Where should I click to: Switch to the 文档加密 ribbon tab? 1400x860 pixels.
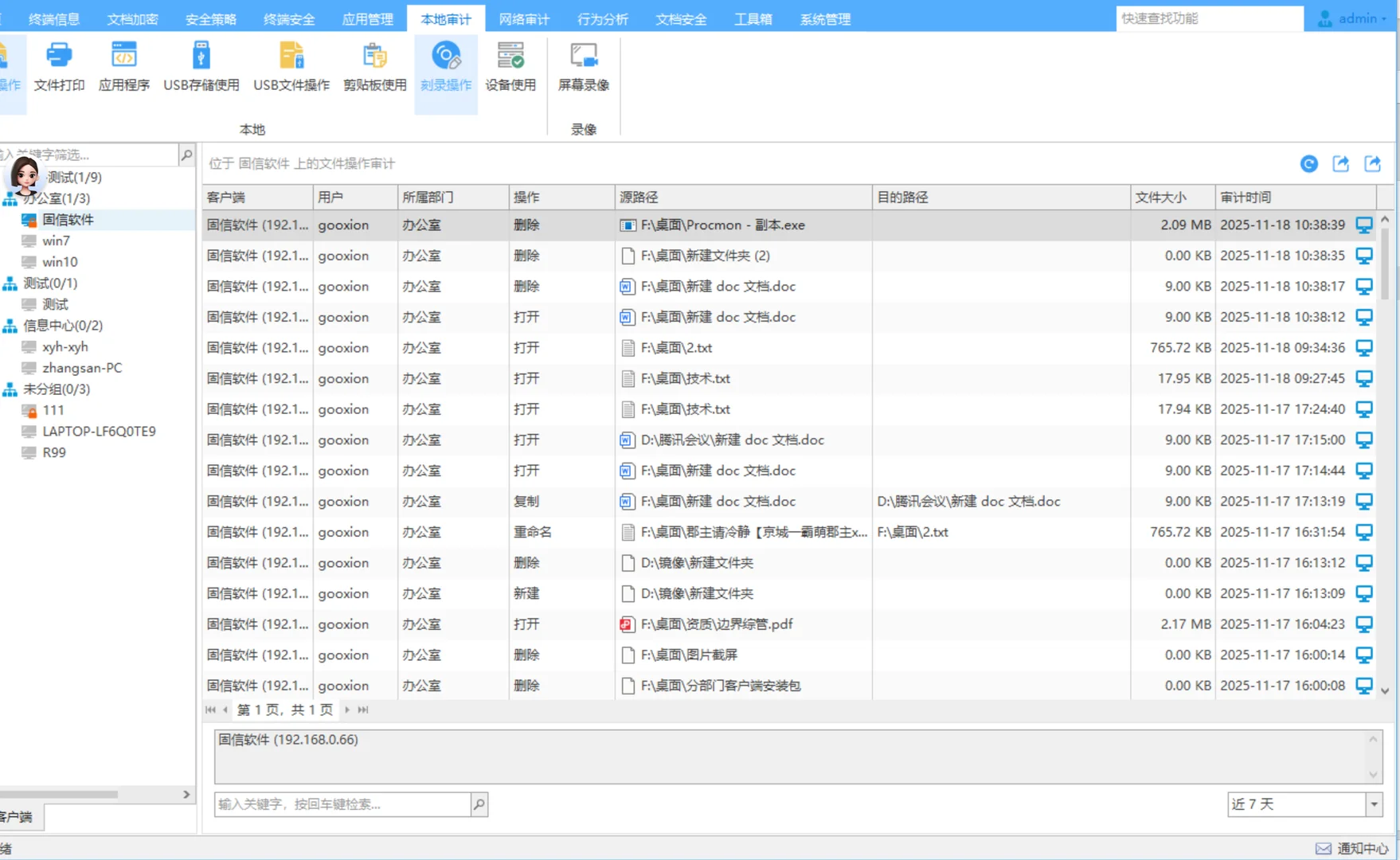tap(131, 18)
